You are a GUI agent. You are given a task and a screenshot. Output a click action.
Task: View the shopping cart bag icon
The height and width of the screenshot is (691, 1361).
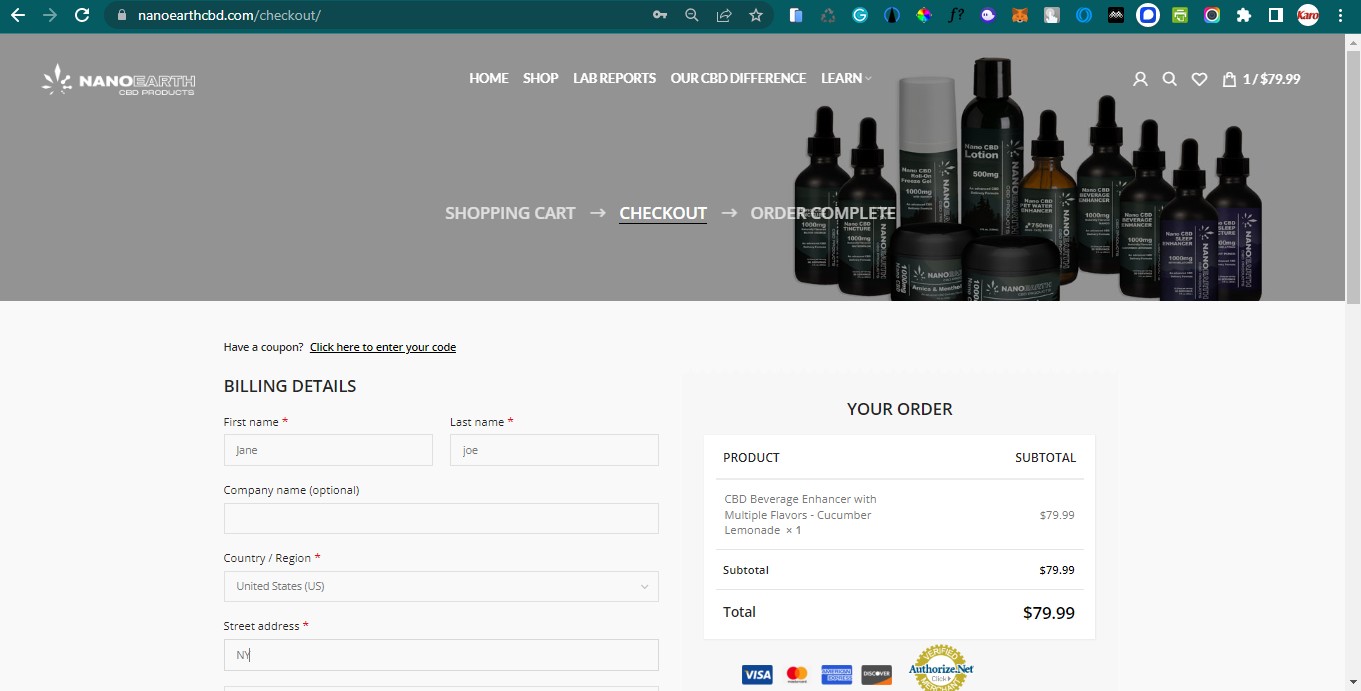[1228, 78]
